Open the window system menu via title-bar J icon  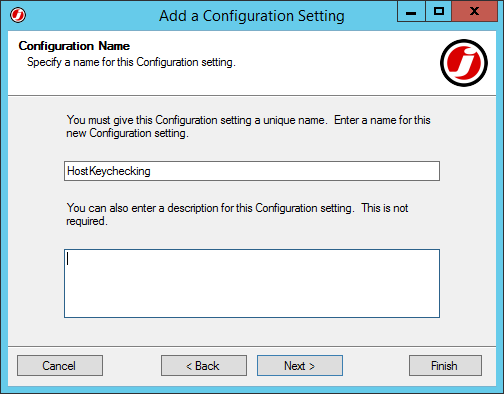pyautogui.click(x=18, y=15)
